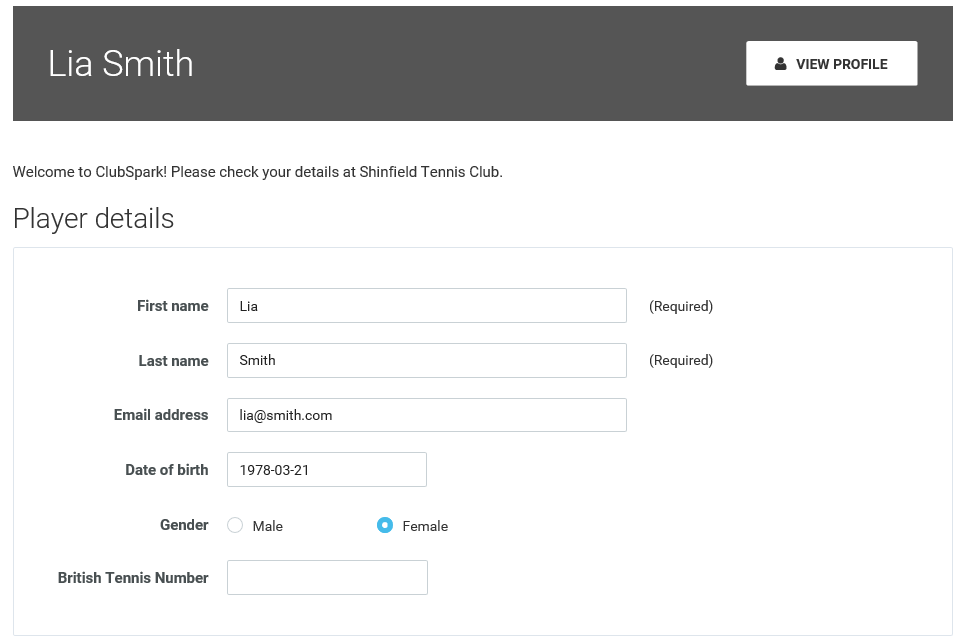The height and width of the screenshot is (644, 964).
Task: Select the Male radio button circle
Action: (235, 525)
